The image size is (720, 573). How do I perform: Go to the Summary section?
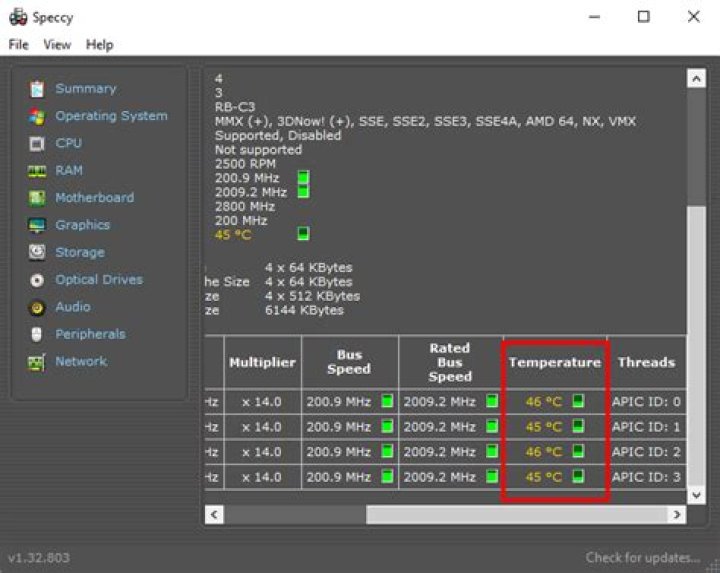(x=86, y=89)
